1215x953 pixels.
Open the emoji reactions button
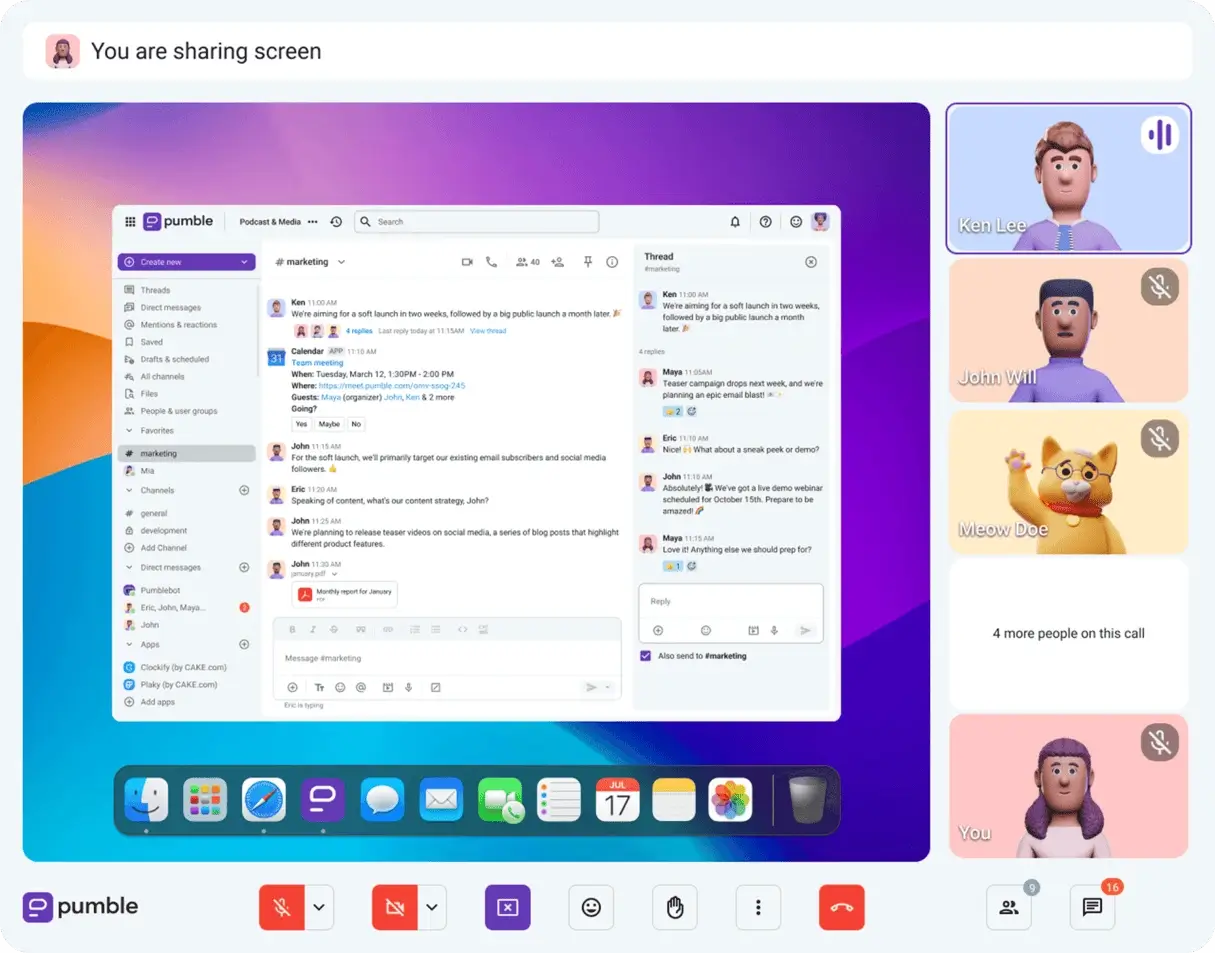[591, 908]
